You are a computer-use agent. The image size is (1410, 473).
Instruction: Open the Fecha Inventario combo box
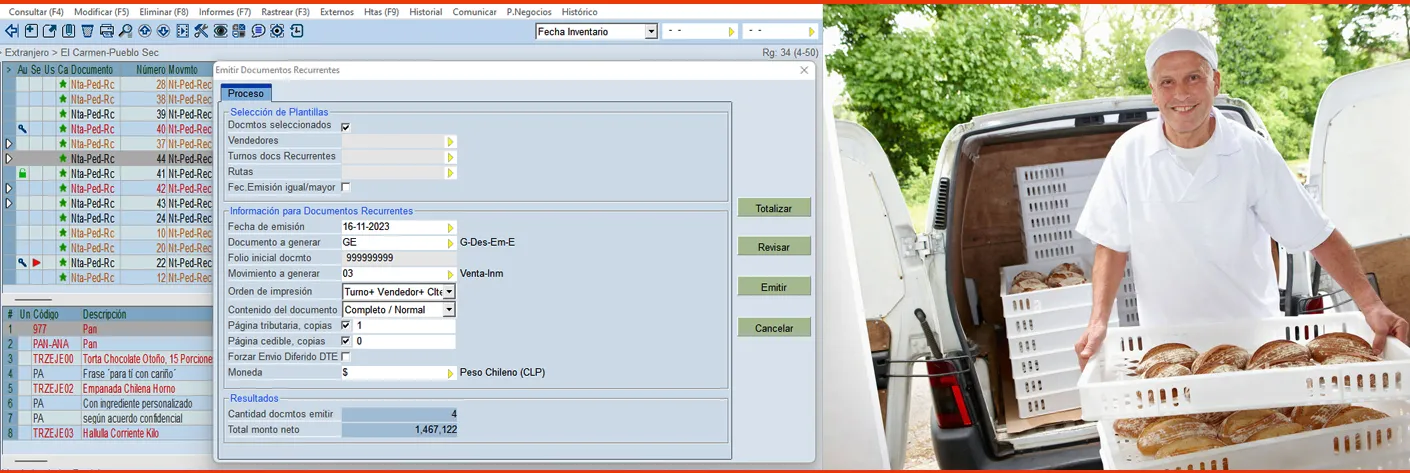click(x=651, y=32)
